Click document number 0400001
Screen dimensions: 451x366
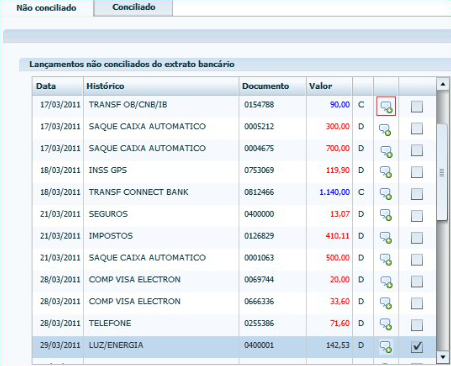click(x=259, y=345)
